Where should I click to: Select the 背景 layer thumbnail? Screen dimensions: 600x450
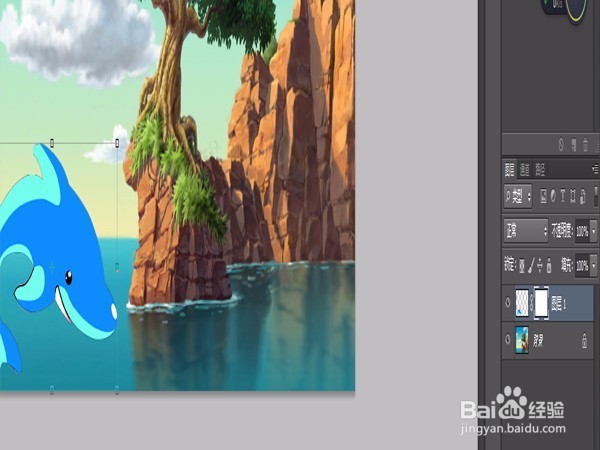pyautogui.click(x=522, y=339)
